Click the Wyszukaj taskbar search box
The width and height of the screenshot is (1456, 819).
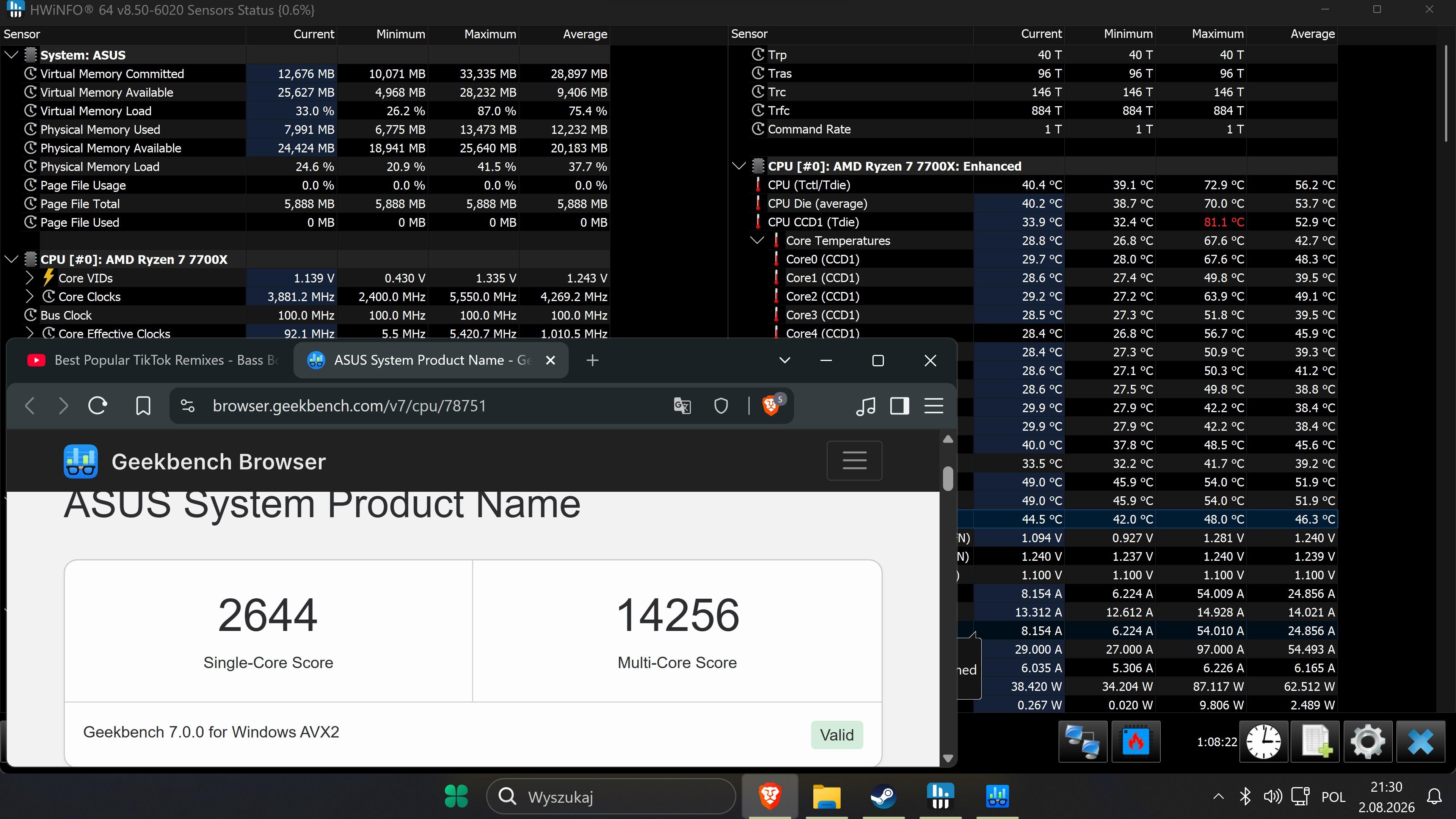coord(610,797)
